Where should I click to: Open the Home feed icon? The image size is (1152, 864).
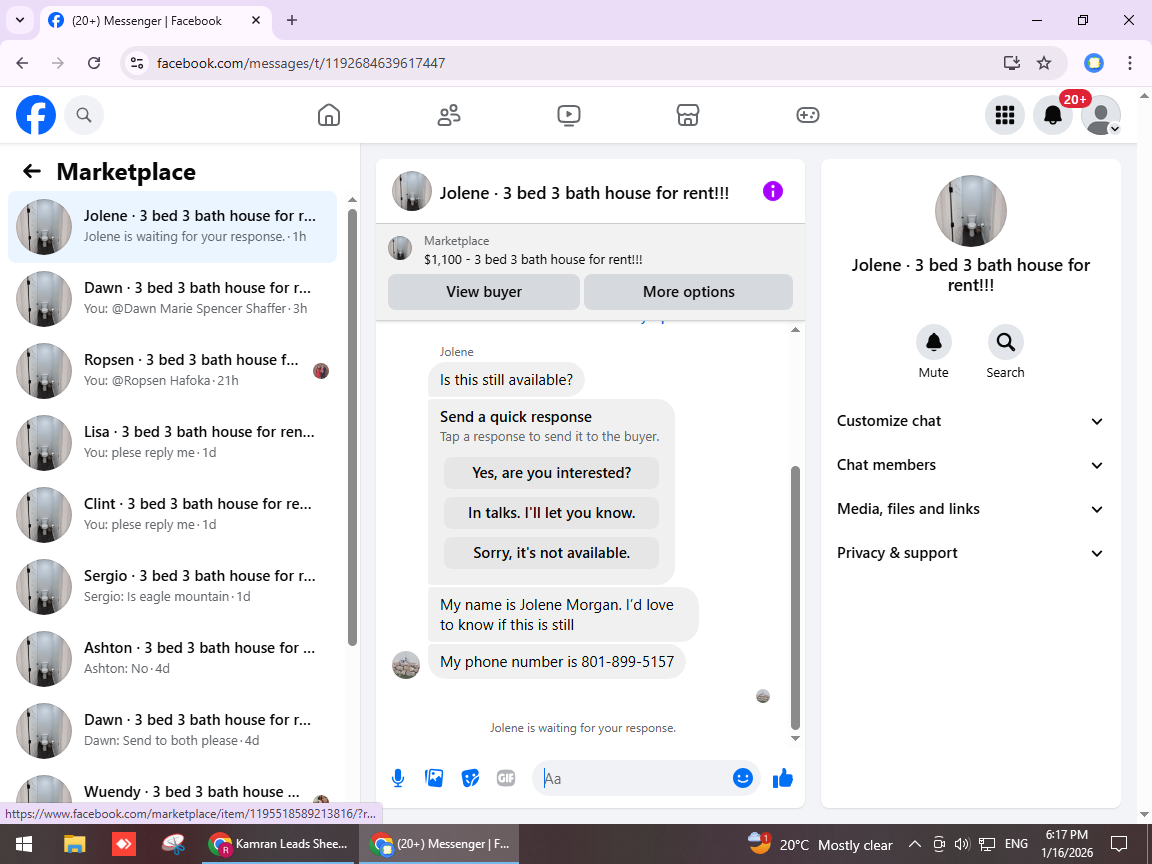[328, 115]
